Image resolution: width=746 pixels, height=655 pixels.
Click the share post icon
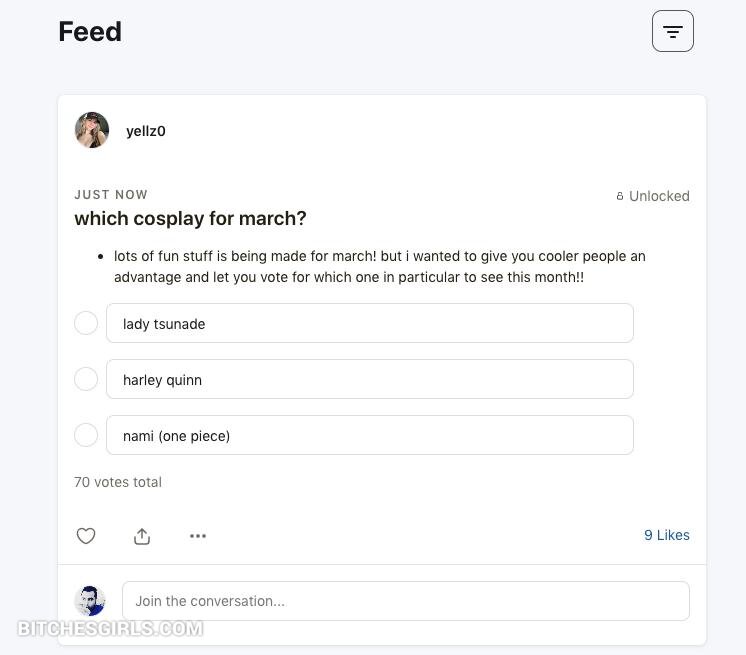(x=142, y=536)
